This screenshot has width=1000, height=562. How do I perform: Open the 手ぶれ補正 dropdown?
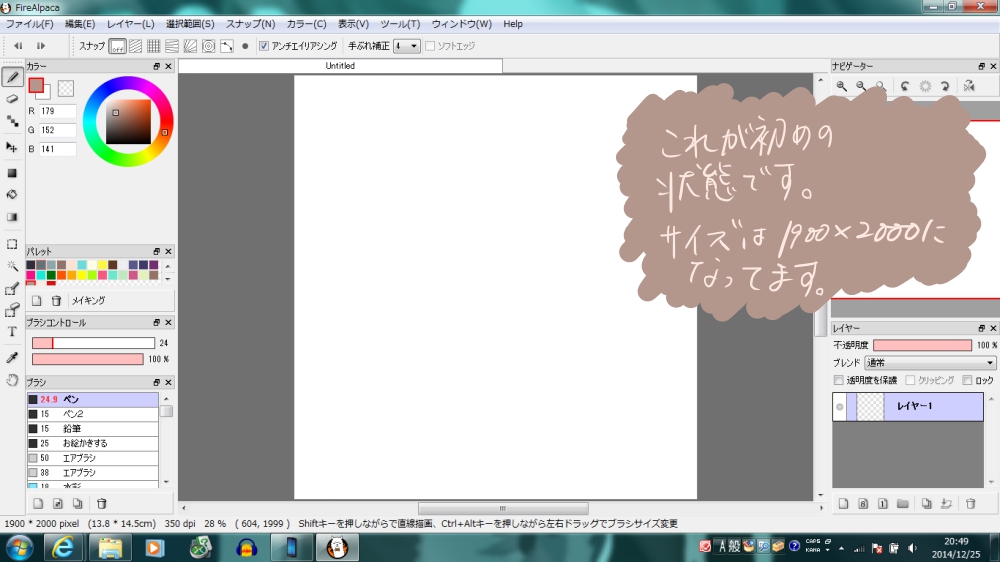(407, 46)
